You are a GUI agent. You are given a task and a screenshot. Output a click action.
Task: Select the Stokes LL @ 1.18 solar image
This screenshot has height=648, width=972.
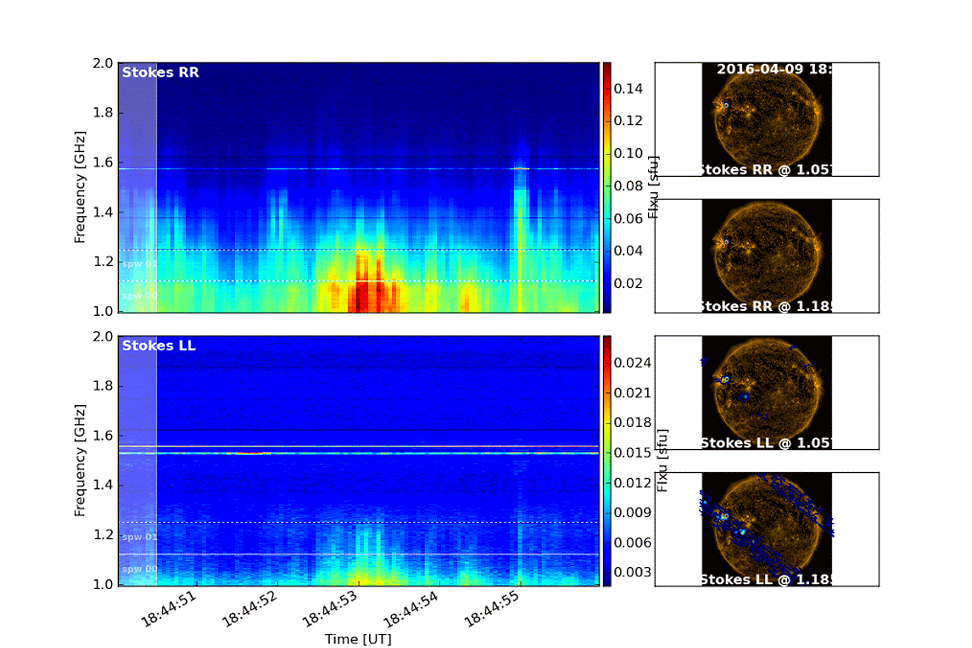[x=766, y=529]
